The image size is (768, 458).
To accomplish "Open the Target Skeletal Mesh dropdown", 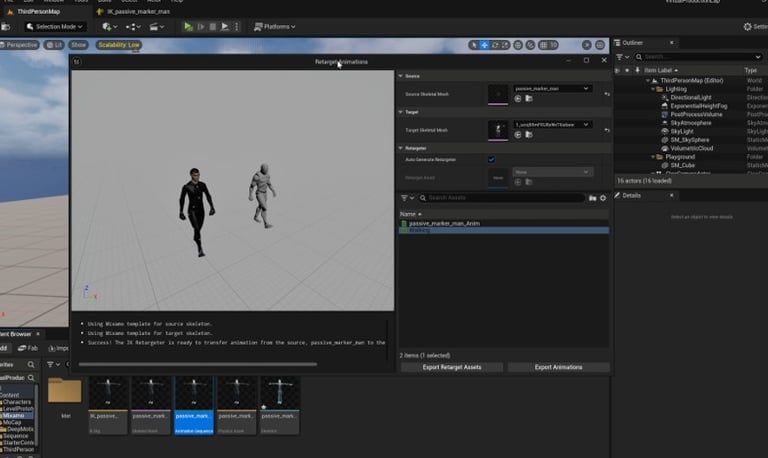I will [x=552, y=124].
